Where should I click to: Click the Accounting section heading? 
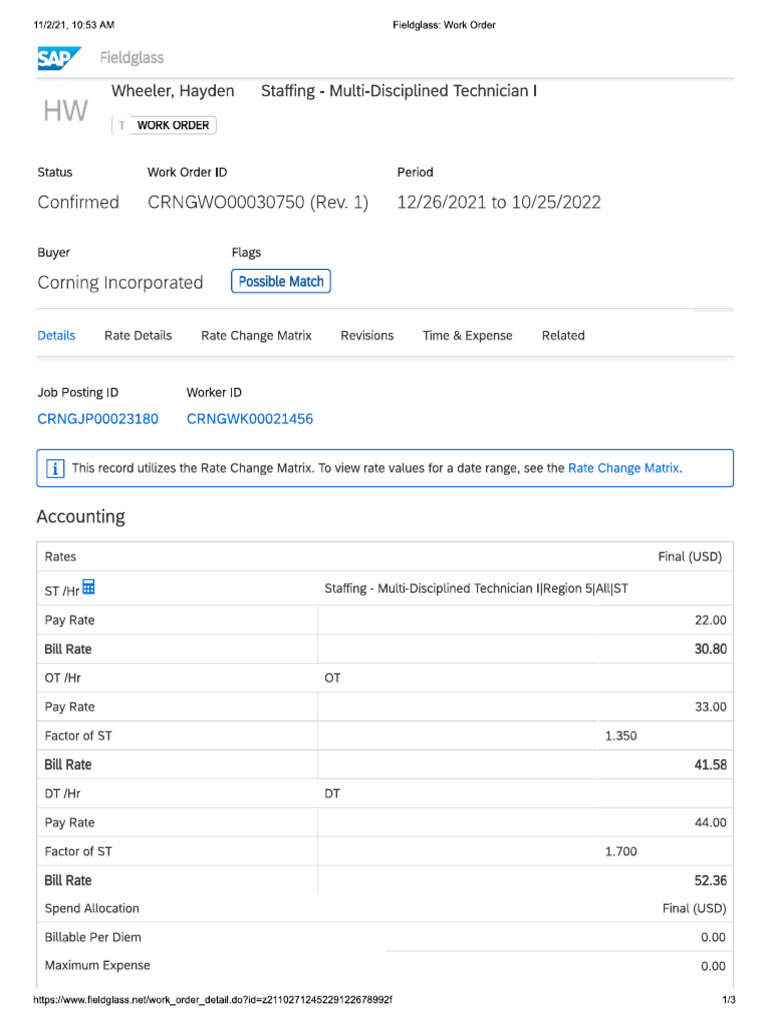click(x=81, y=517)
